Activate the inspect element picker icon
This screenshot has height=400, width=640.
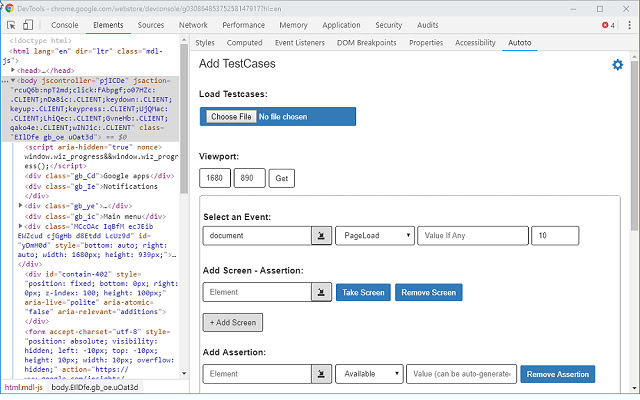(11, 25)
